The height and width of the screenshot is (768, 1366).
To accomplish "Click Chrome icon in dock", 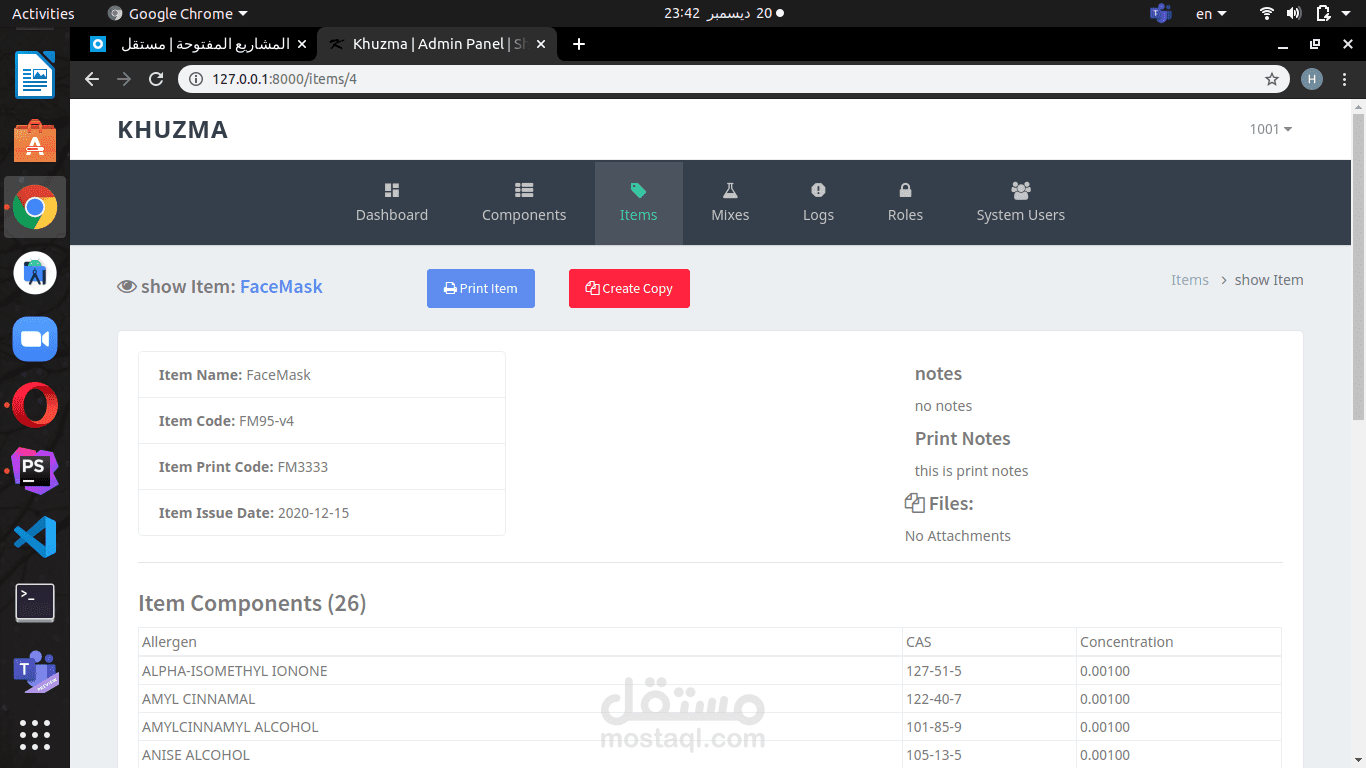I will [35, 207].
